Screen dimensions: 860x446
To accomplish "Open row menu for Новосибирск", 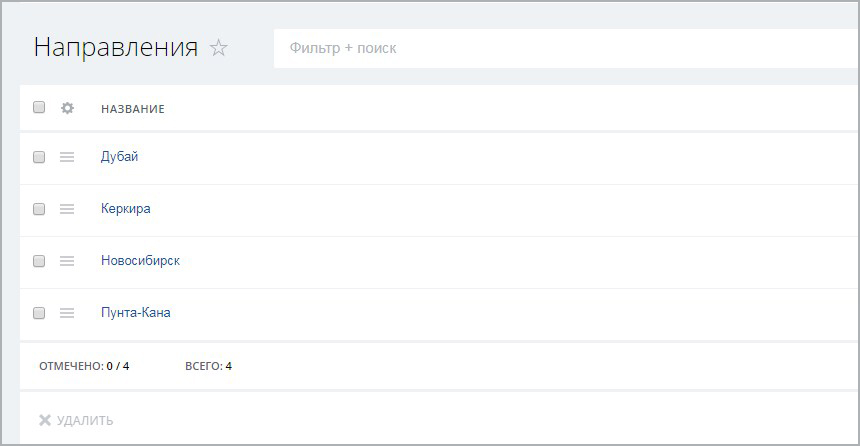I will click(67, 261).
